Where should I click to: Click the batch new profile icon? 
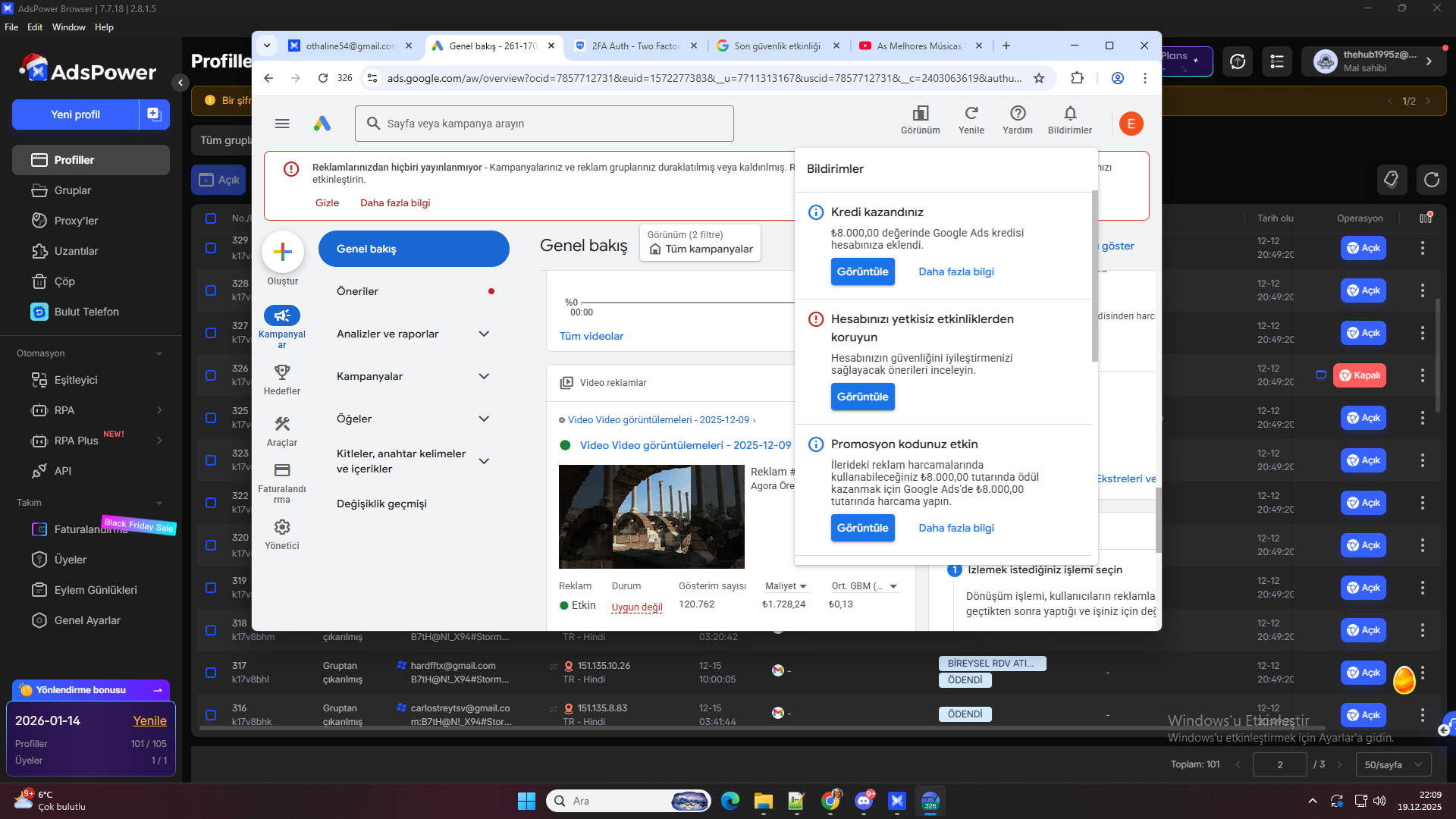point(154,115)
